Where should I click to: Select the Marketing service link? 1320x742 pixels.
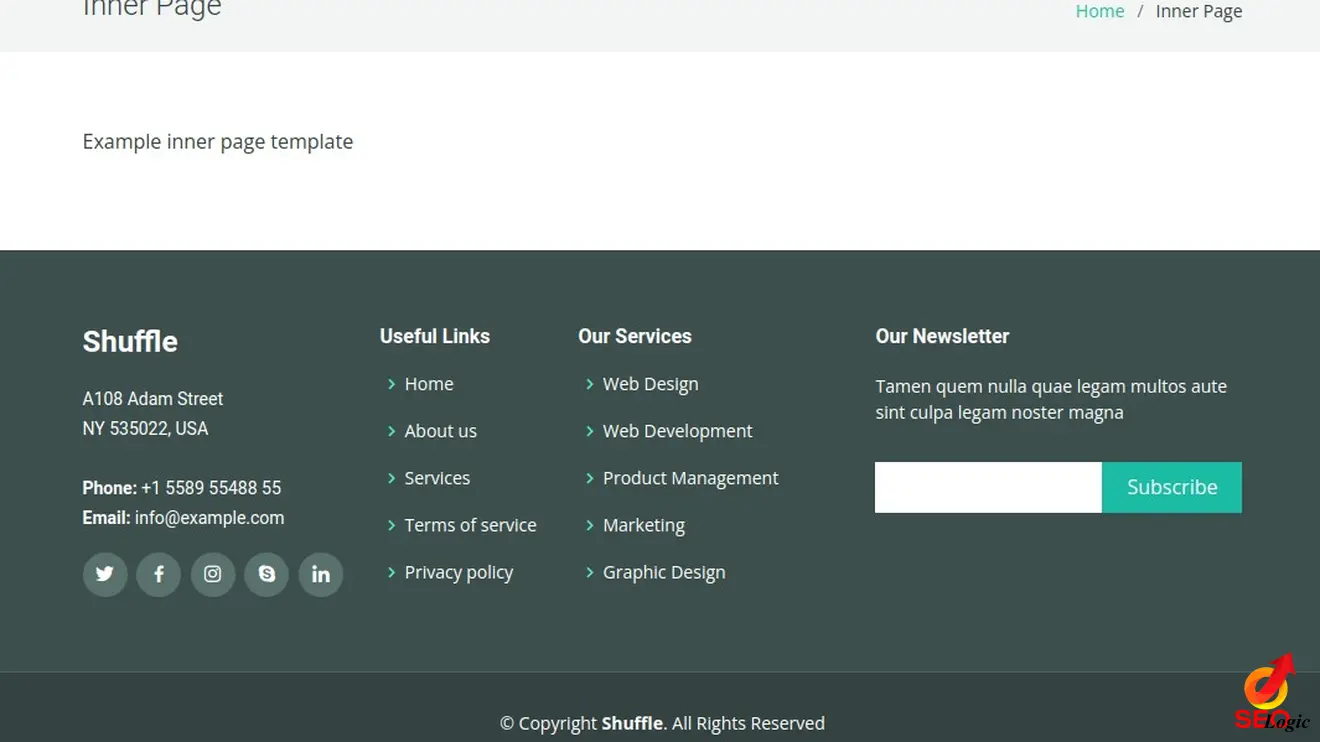(643, 525)
